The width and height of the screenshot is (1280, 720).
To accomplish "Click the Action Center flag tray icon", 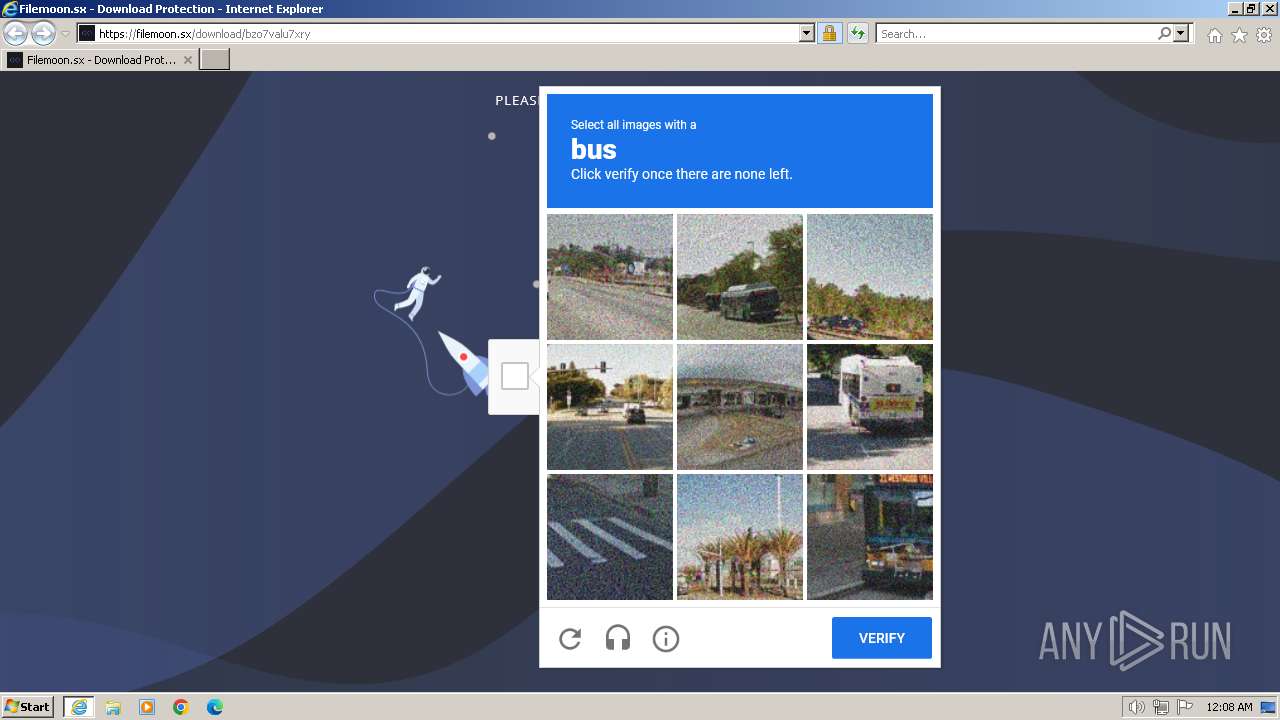I will [x=1185, y=707].
